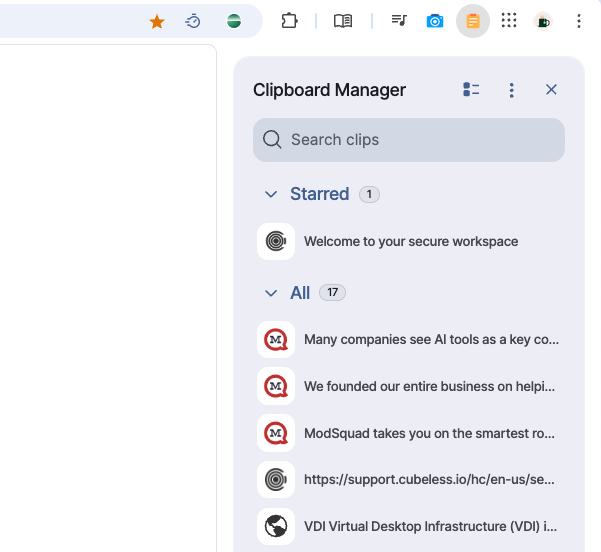Click the Starred count badge 1
This screenshot has height=552, width=601.
pyautogui.click(x=369, y=194)
